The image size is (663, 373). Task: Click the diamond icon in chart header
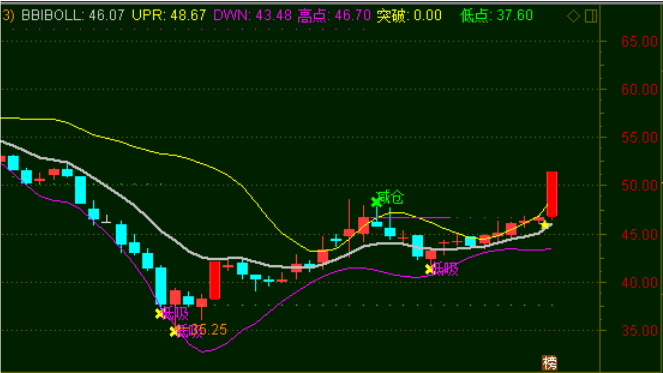click(573, 16)
